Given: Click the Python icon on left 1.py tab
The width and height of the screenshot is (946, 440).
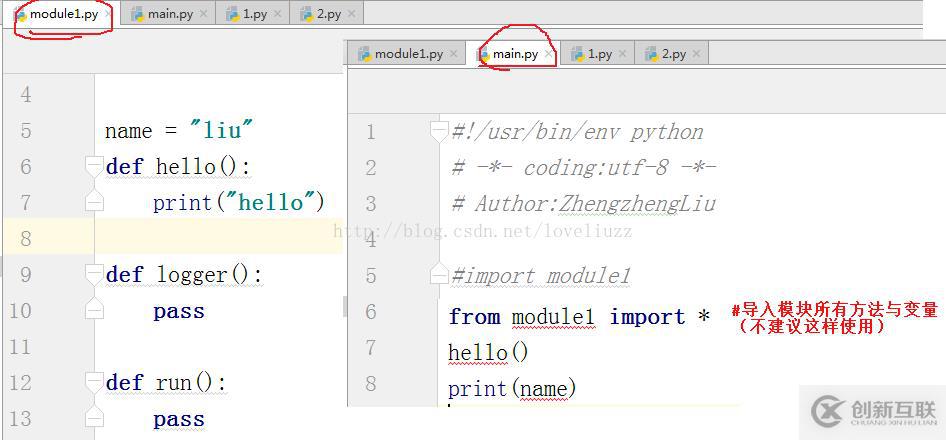Looking at the screenshot, I should point(233,14).
